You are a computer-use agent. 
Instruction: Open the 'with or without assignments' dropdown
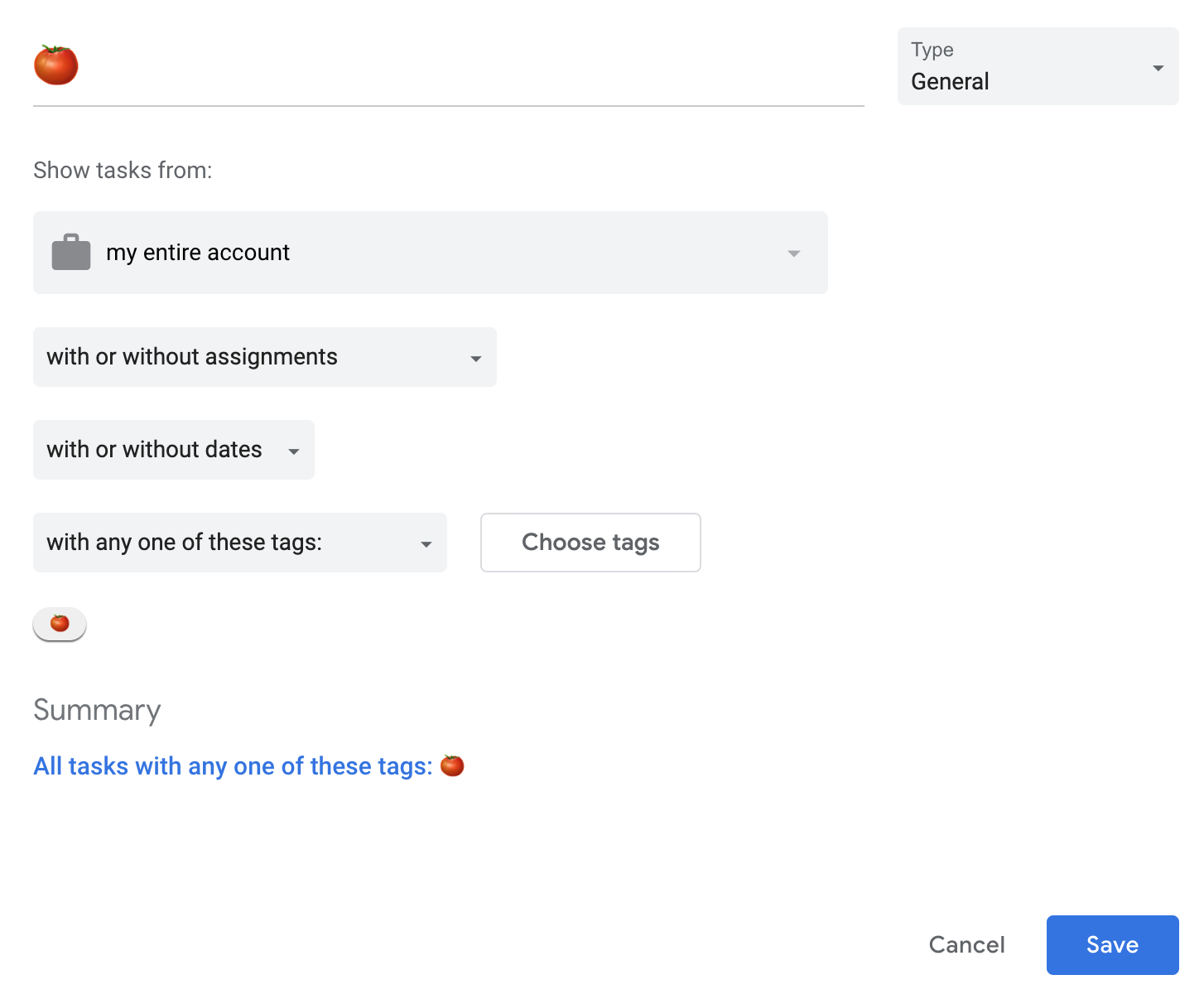pyautogui.click(x=475, y=359)
